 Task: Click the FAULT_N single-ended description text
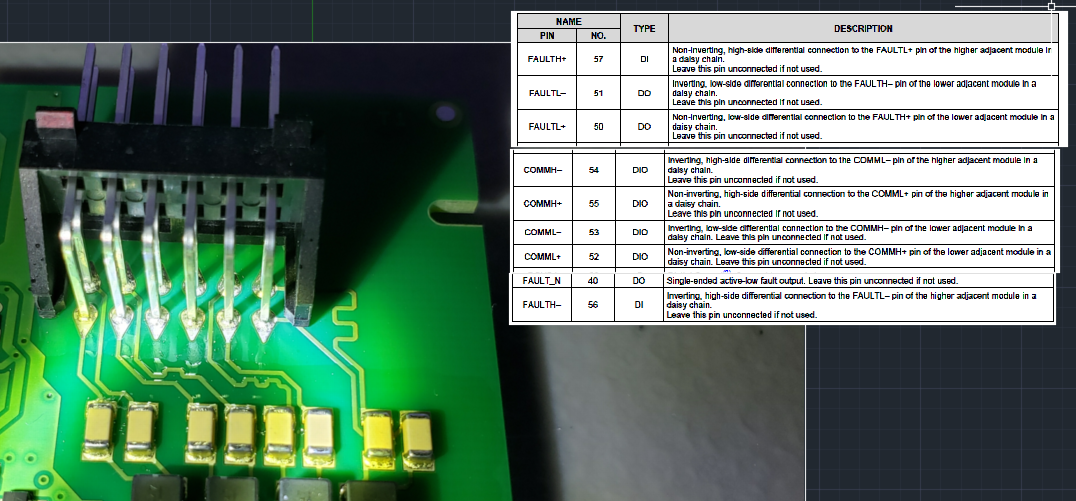(x=812, y=280)
